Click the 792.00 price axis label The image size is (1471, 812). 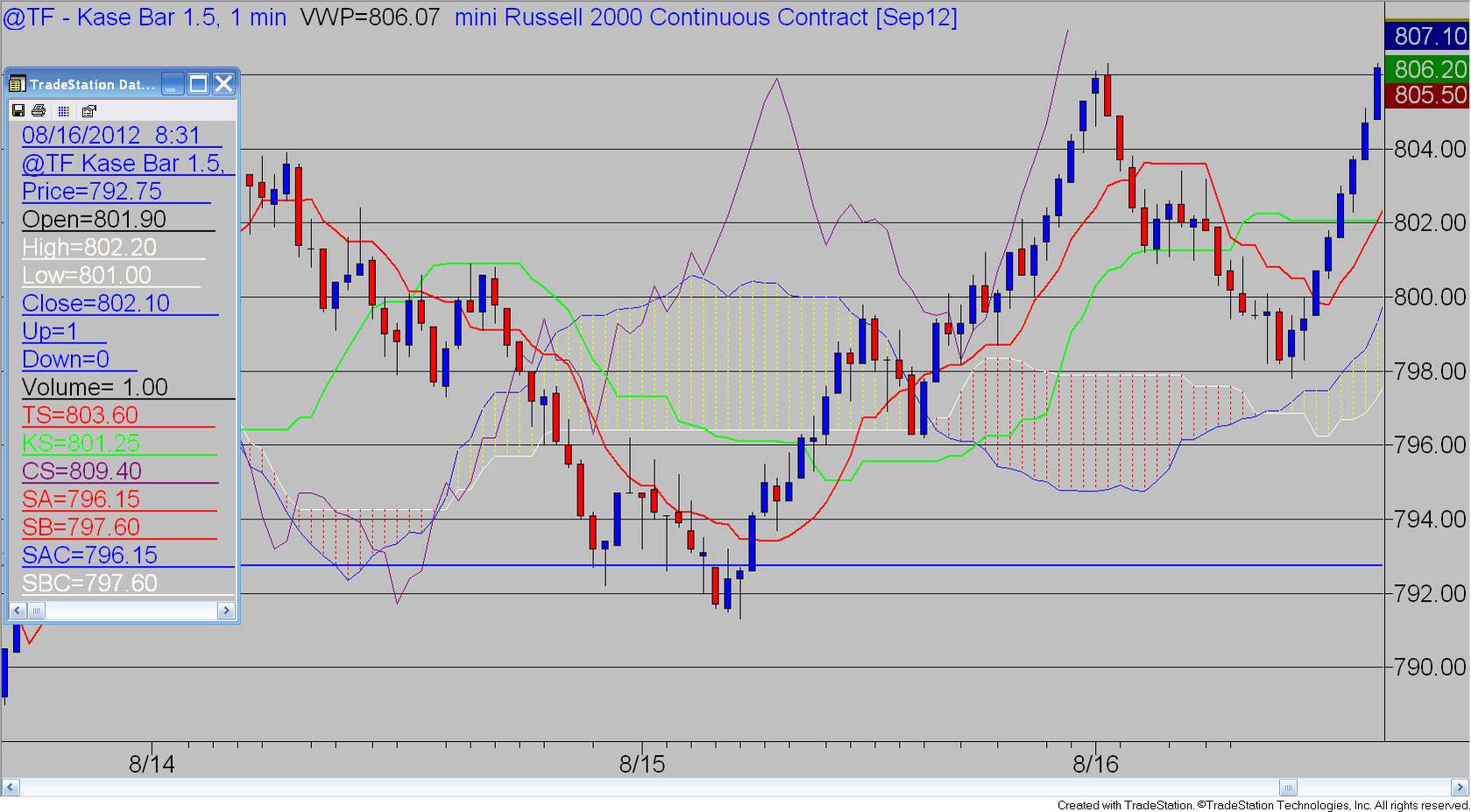pos(1431,594)
